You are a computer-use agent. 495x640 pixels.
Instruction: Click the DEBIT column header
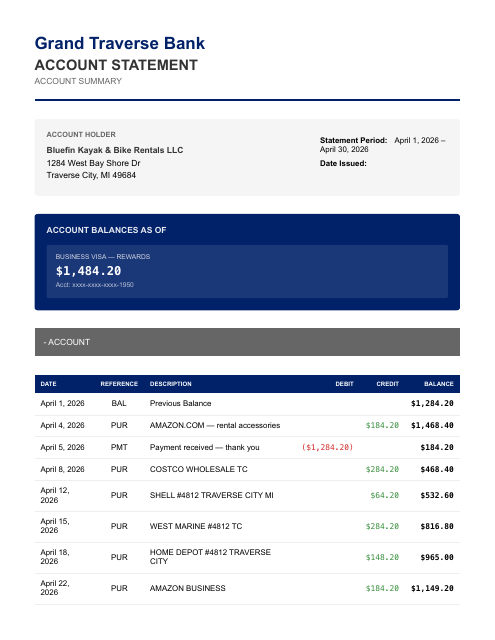point(344,384)
